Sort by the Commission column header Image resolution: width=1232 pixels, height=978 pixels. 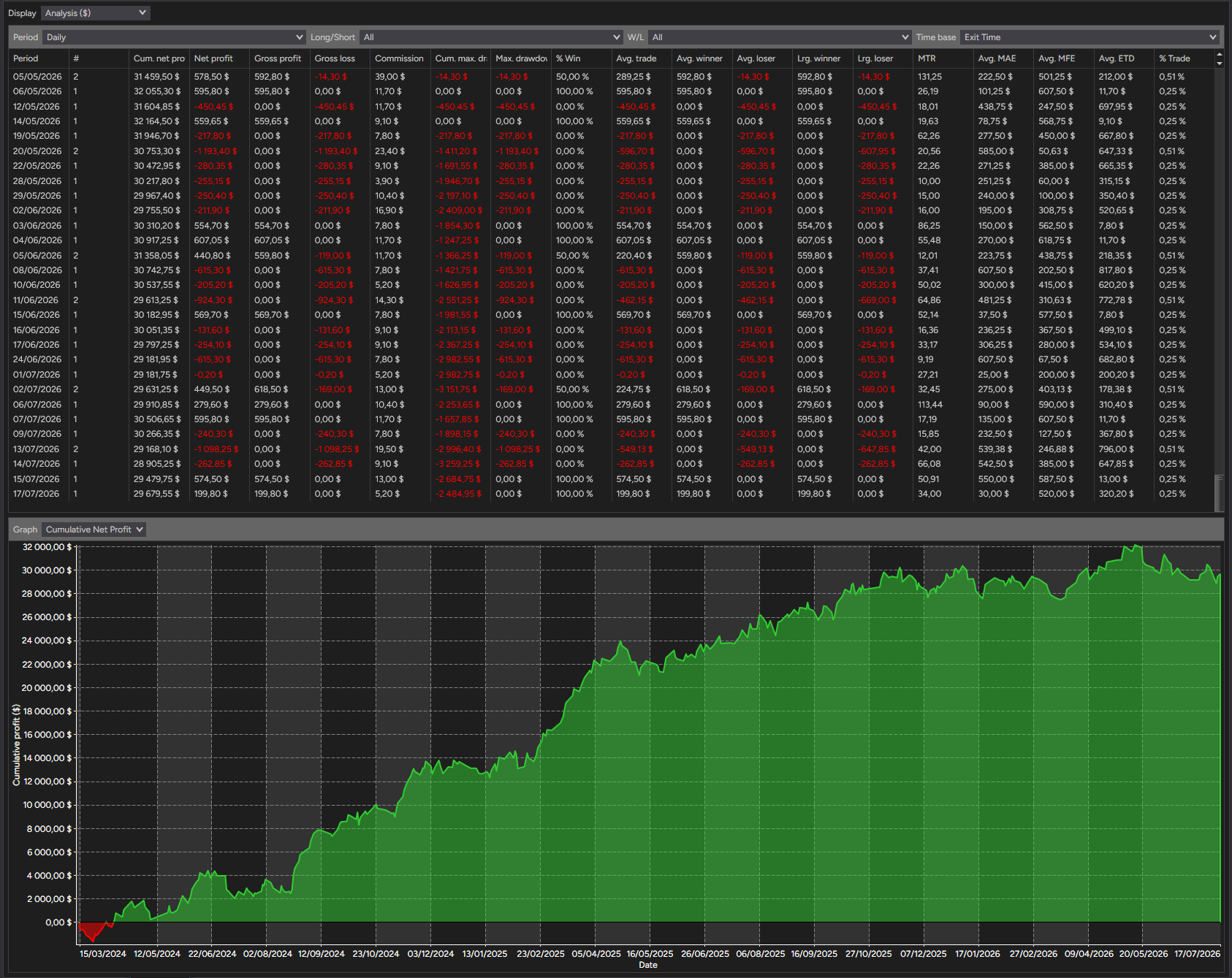pos(400,58)
